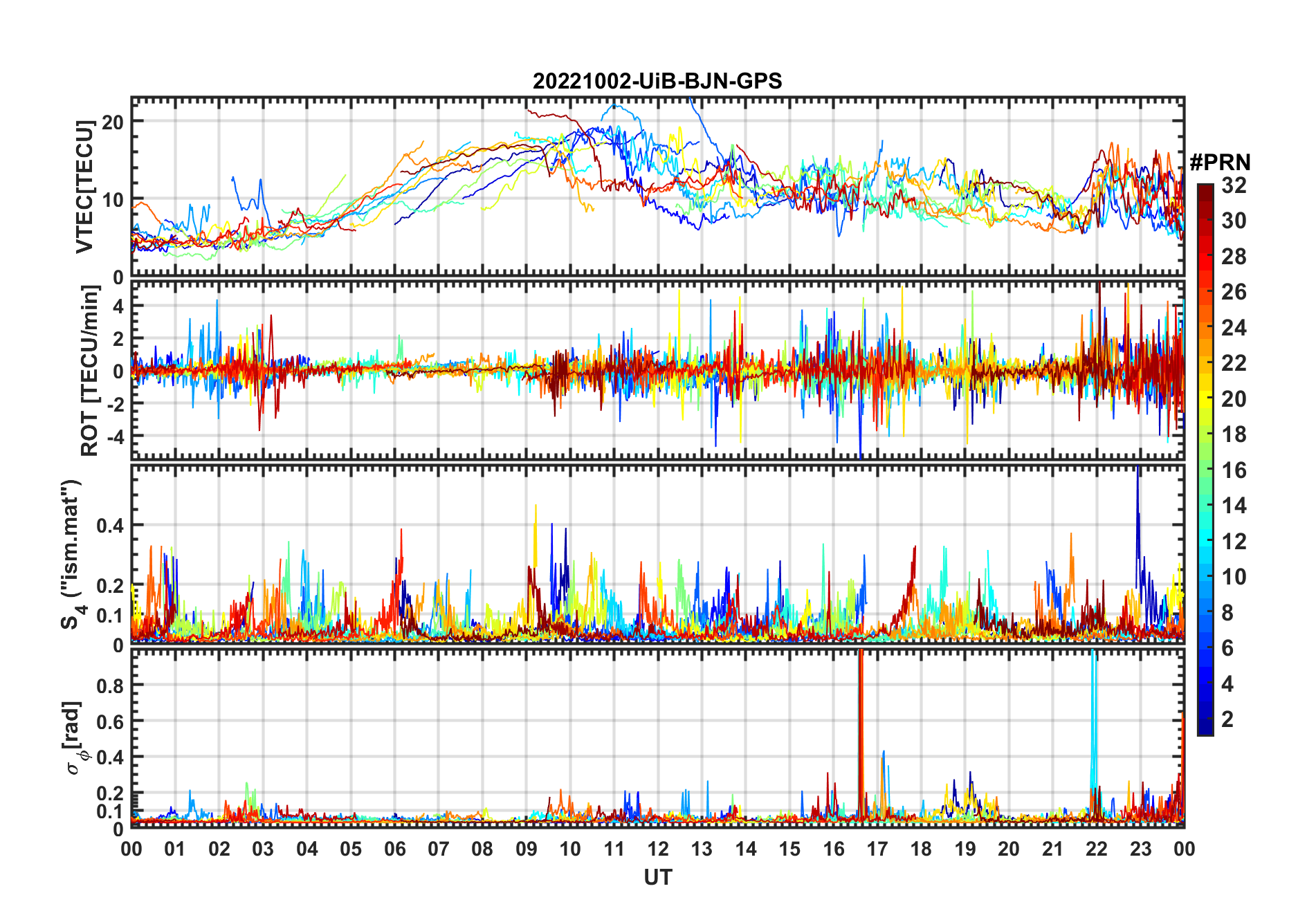The image size is (1316, 920).
Task: Select the "17" hour tick on the UT axis
Action: [877, 849]
